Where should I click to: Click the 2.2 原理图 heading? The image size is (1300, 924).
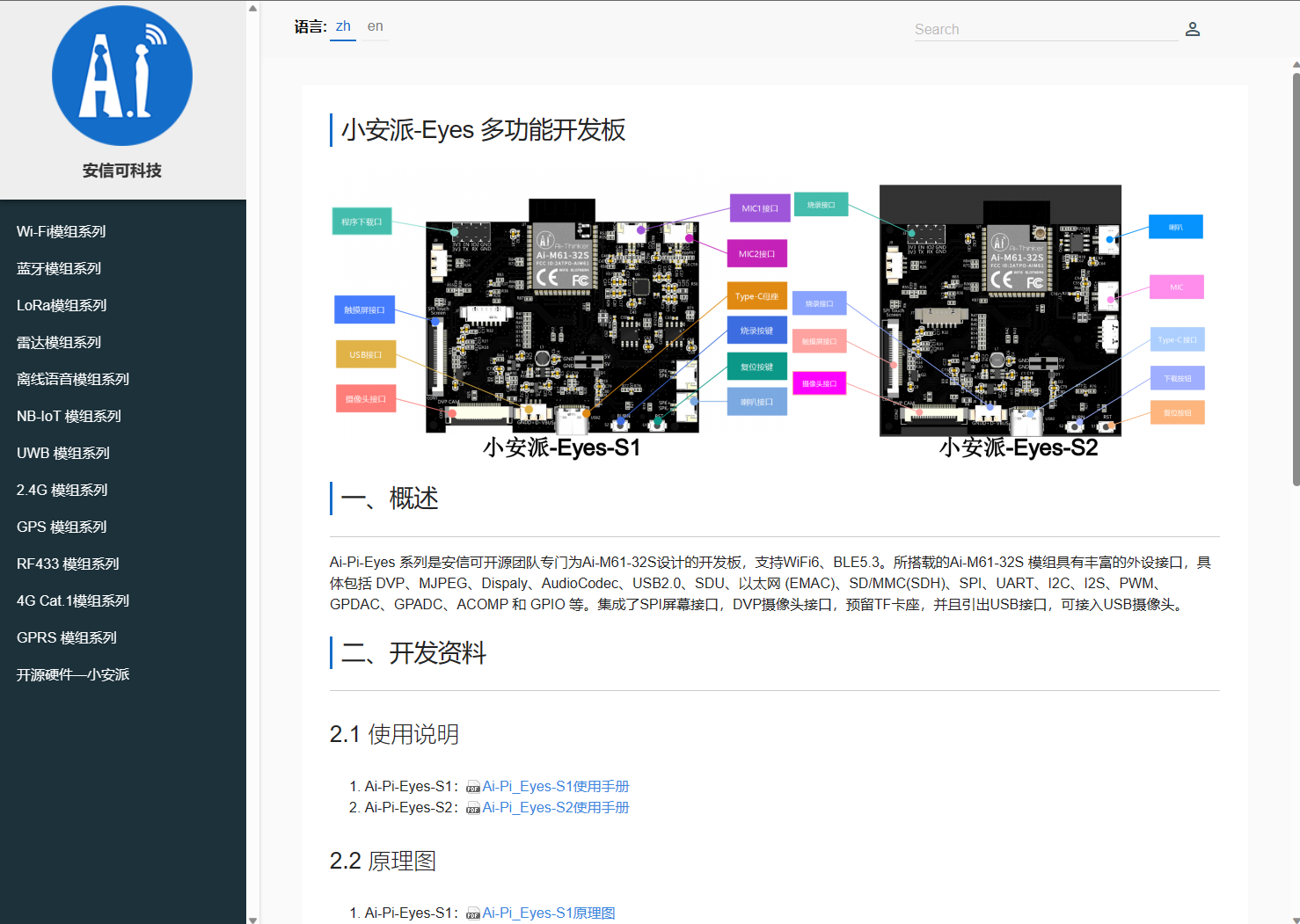coord(383,861)
